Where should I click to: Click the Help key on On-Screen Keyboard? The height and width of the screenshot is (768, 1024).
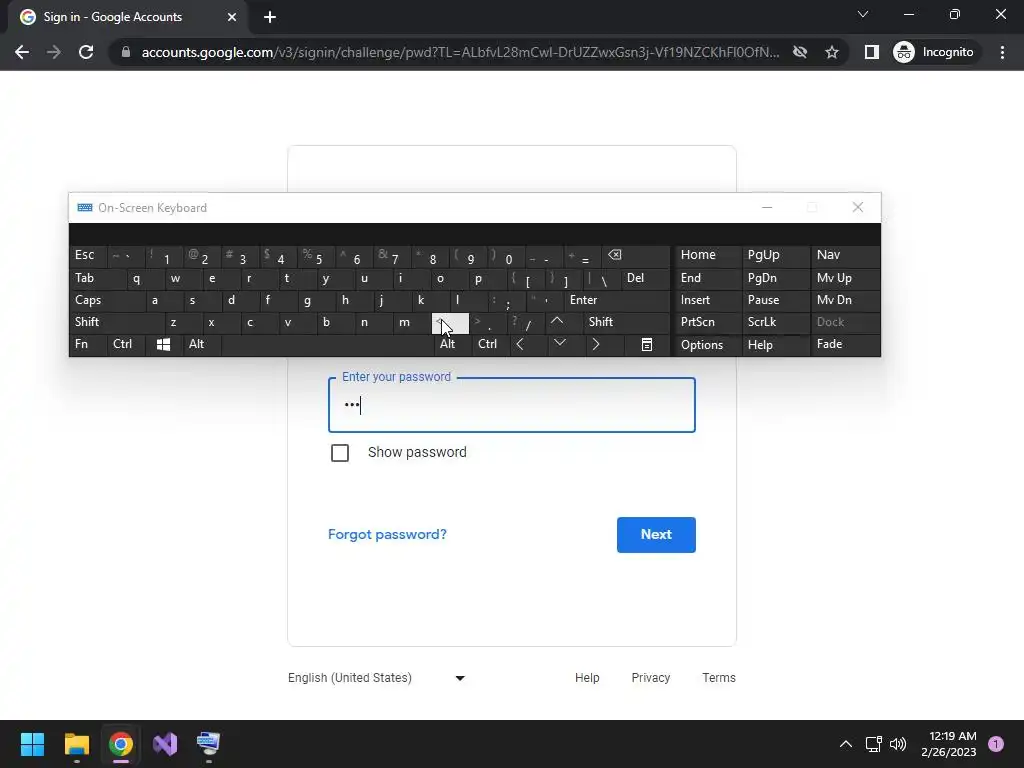pos(775,345)
